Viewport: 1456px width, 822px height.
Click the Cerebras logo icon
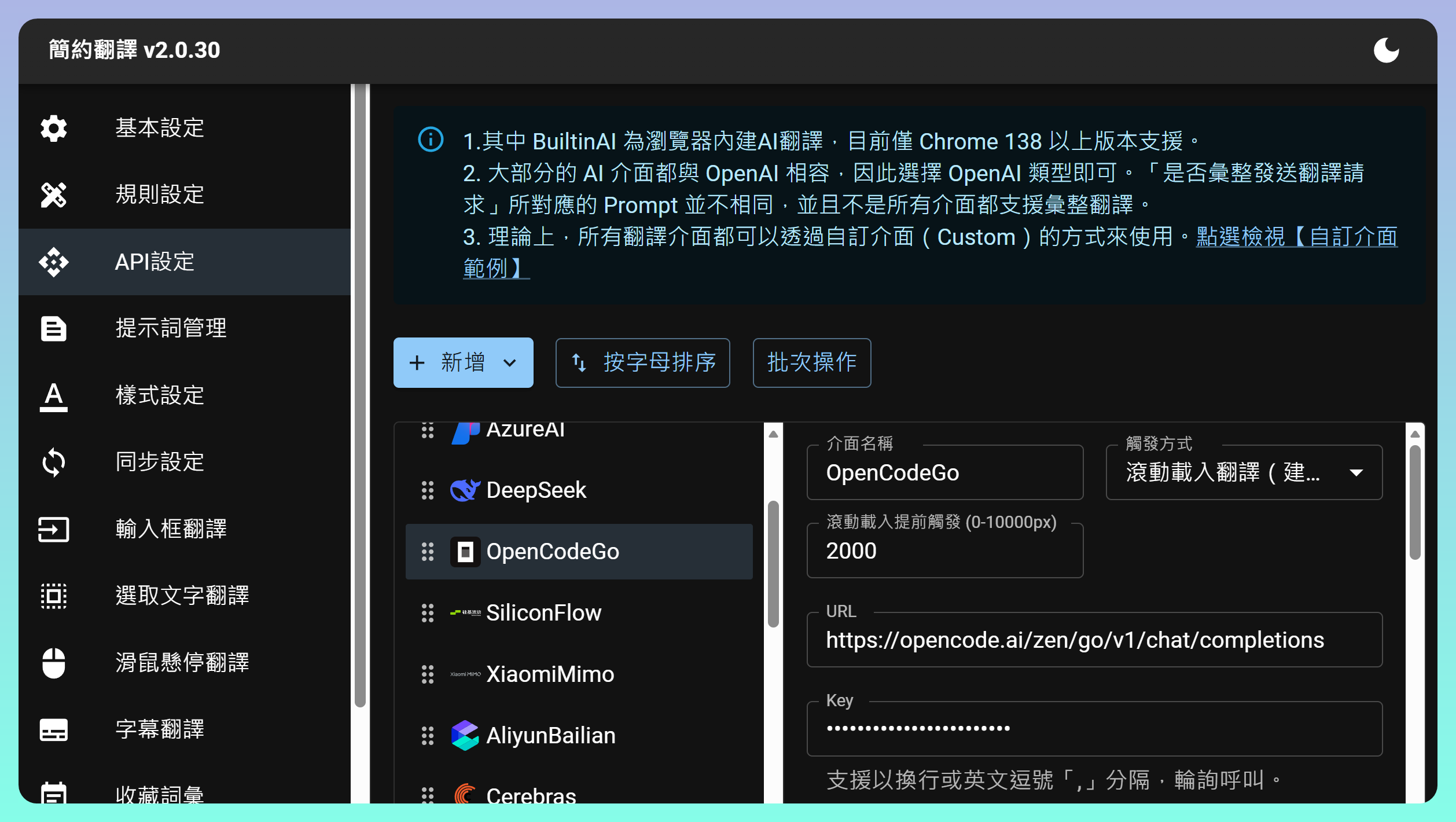pos(465,794)
